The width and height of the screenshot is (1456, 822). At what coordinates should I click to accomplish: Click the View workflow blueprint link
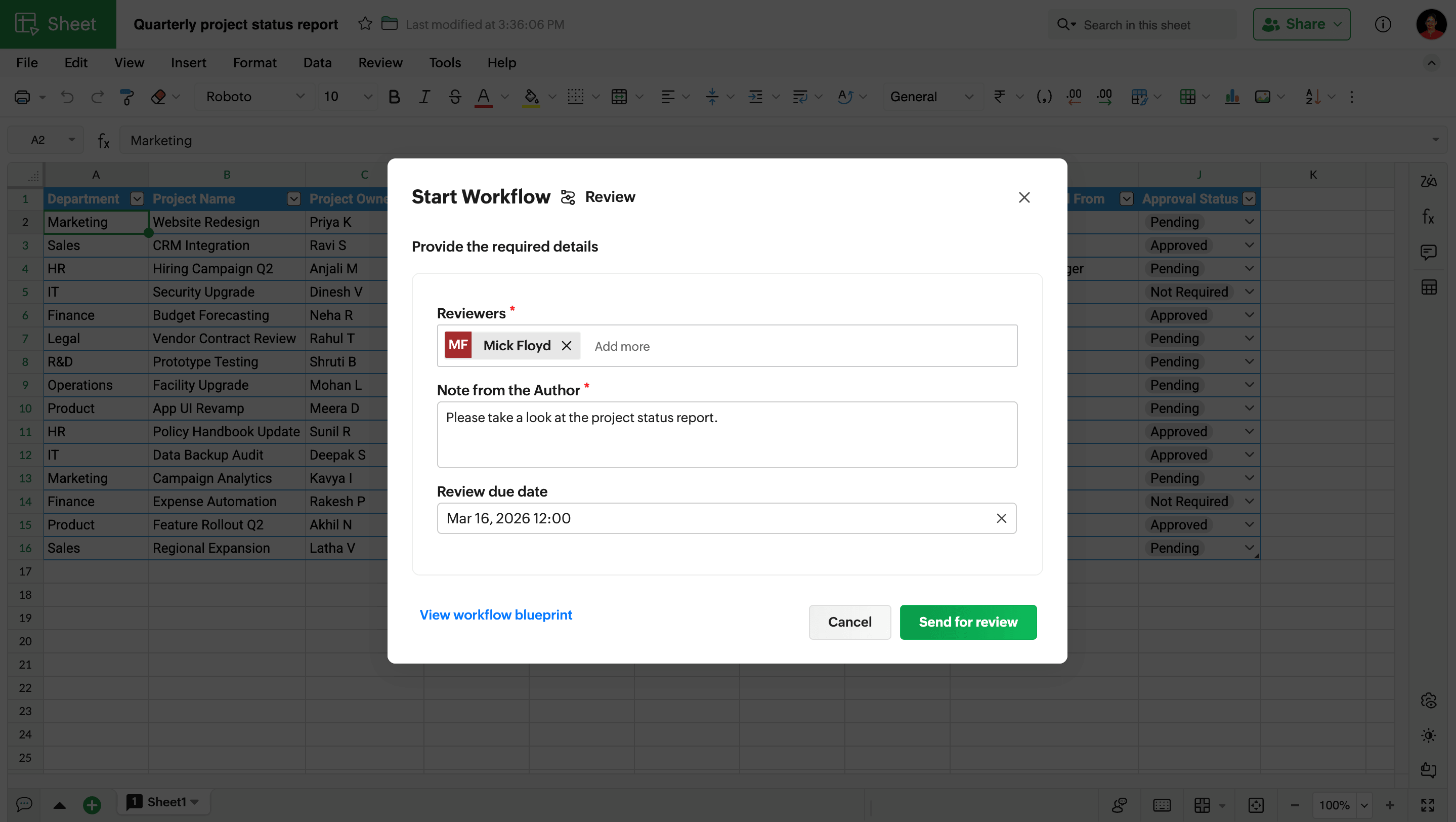[x=496, y=615]
